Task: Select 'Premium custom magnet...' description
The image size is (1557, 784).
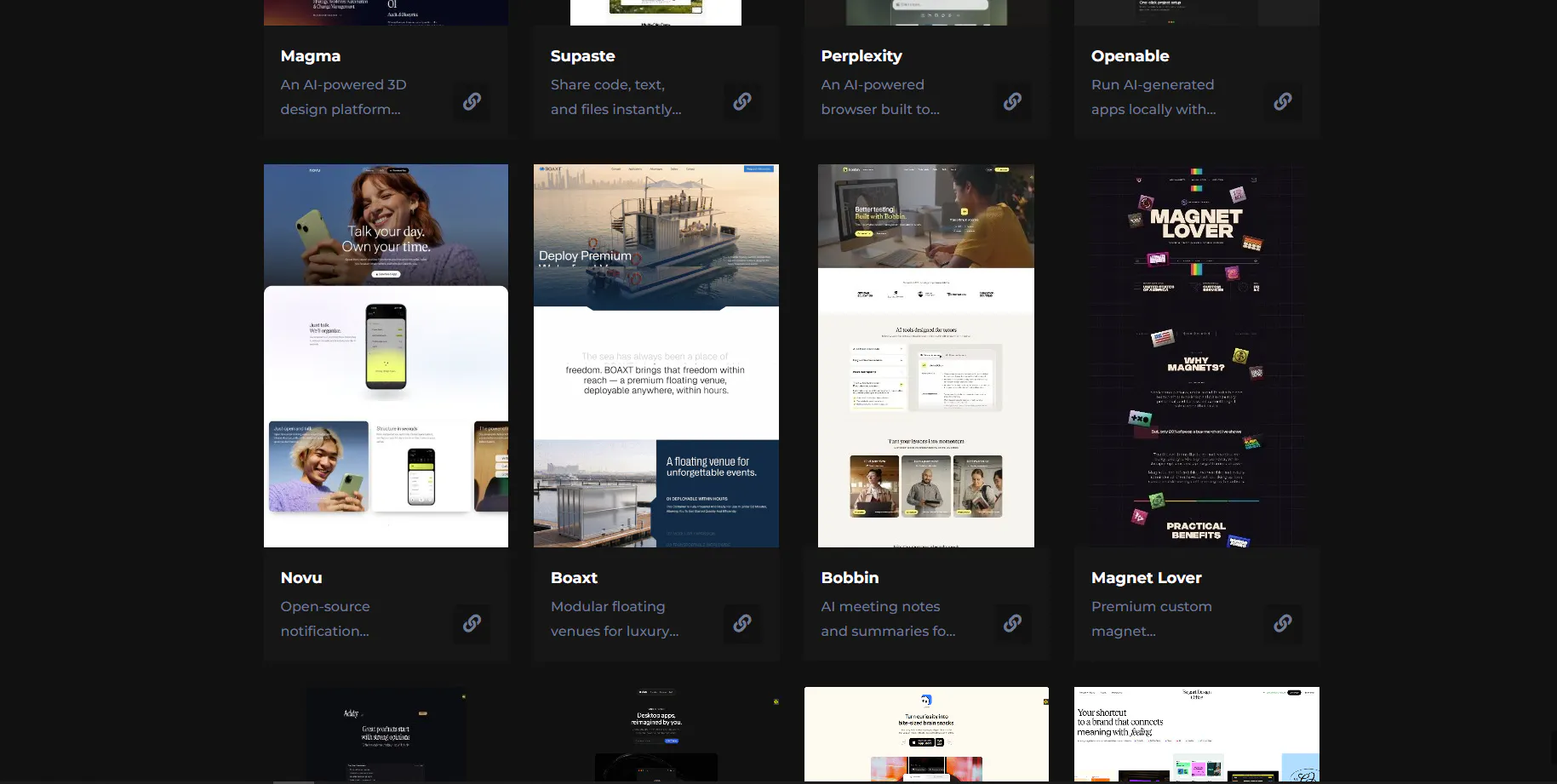Action: (x=1152, y=619)
